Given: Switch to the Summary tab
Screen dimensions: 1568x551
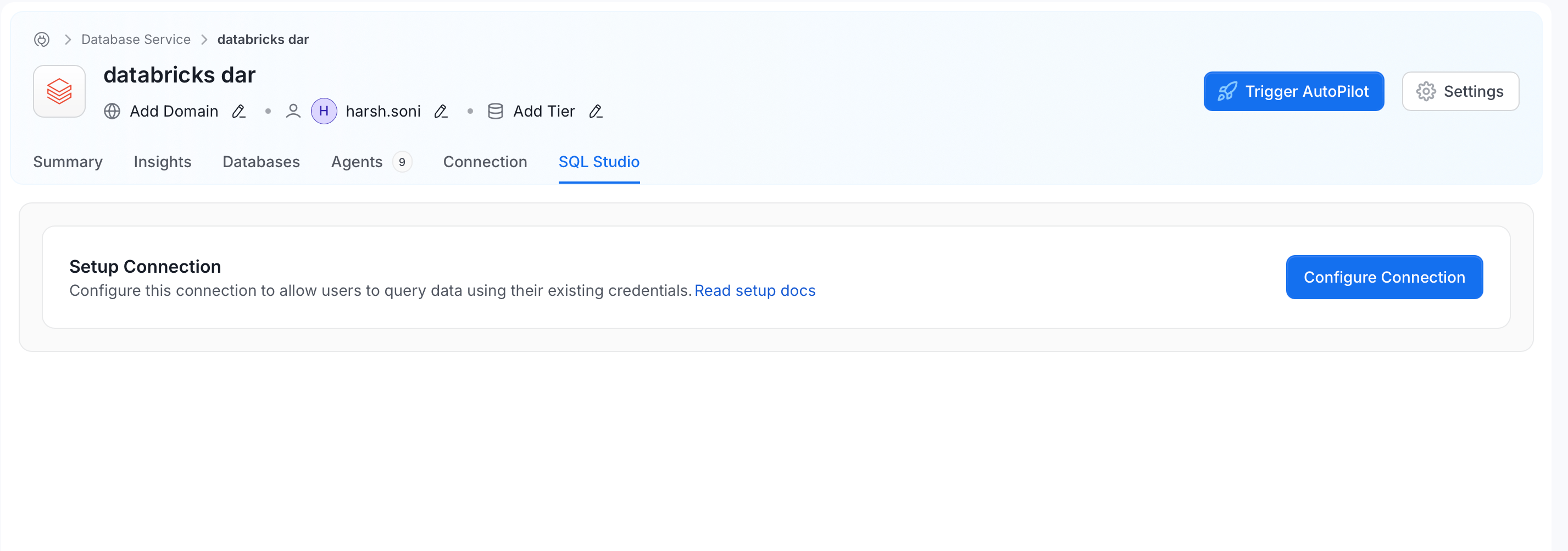Looking at the screenshot, I should point(68,162).
